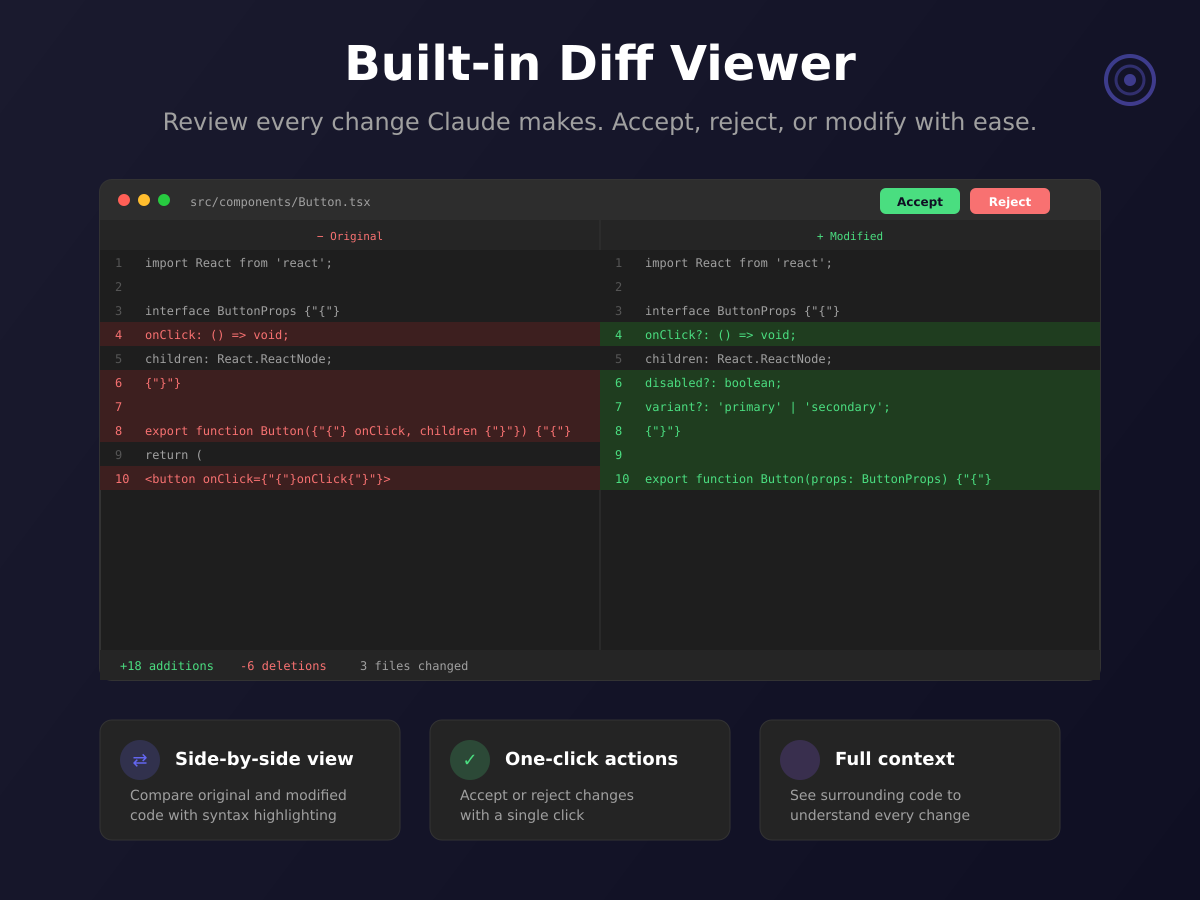Select added line 6 disabled?: boolean
Viewport: 1200px width, 900px height.
tap(713, 383)
